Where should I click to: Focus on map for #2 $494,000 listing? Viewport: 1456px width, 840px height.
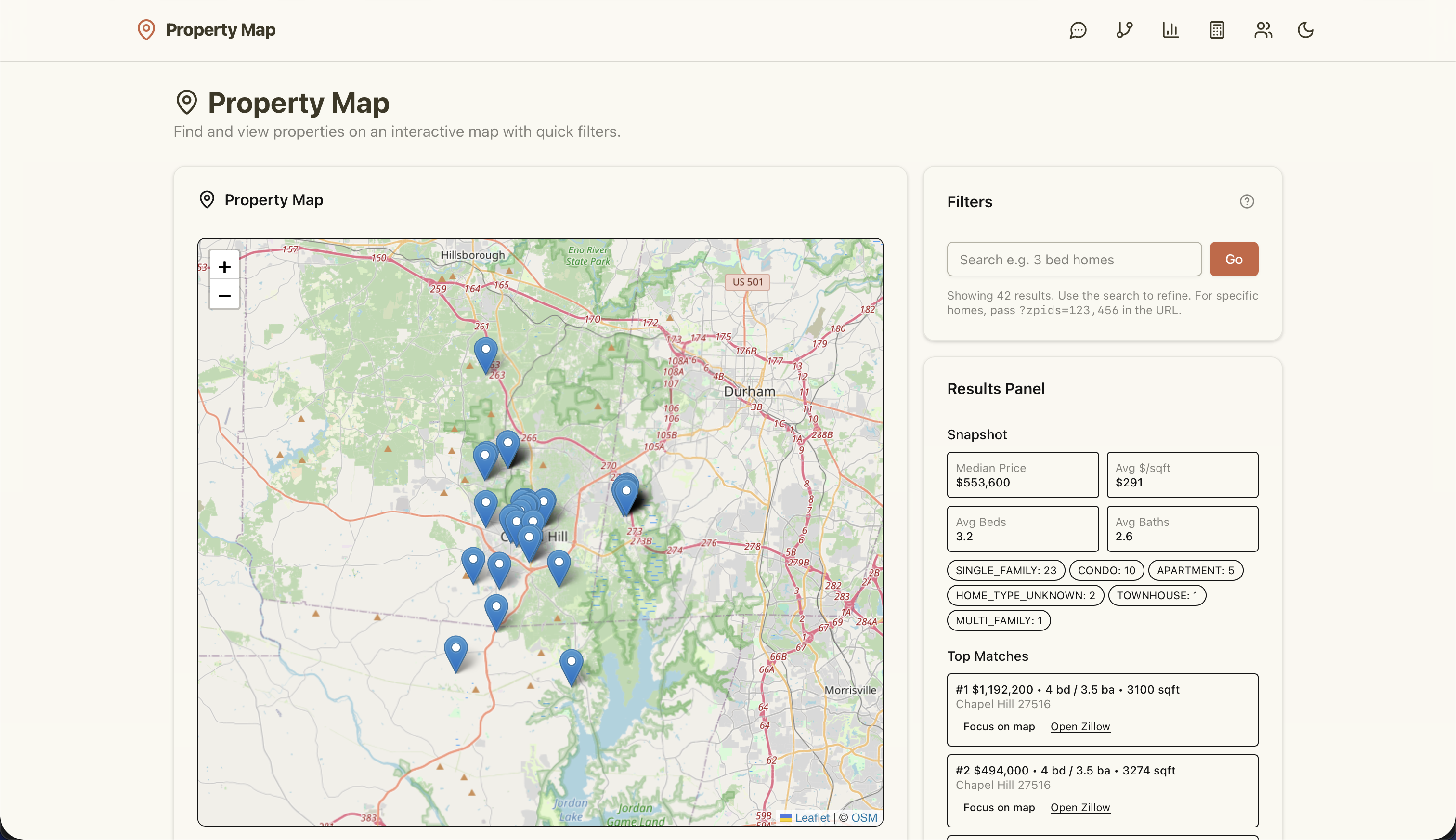coord(999,808)
